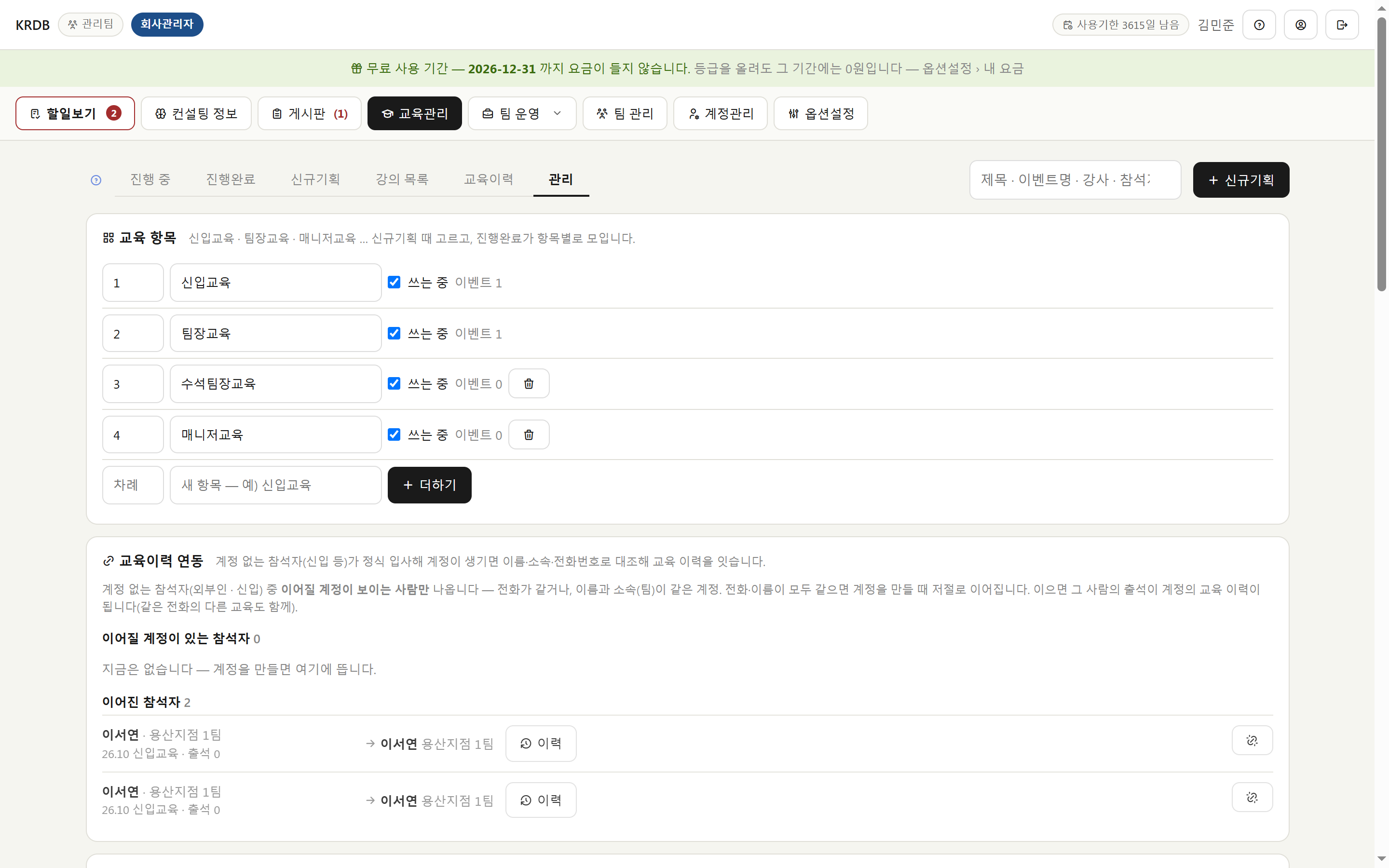Click the logout icon button
Screen dimensions: 1389x868
(1341, 25)
